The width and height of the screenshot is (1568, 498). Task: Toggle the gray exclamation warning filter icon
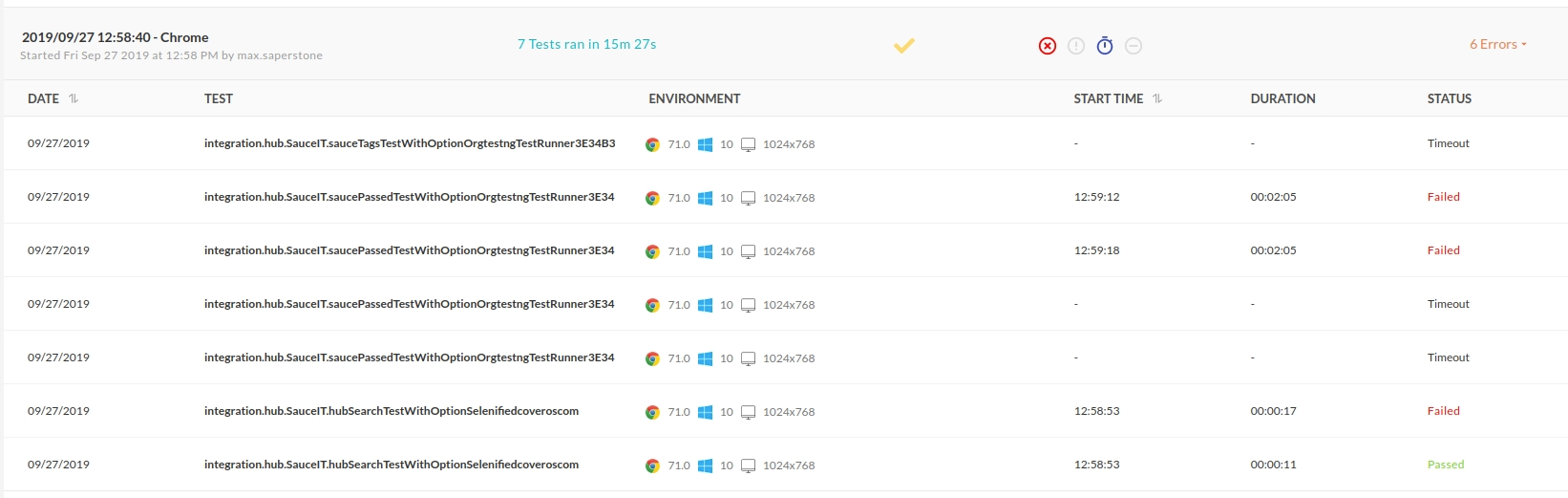1076,46
